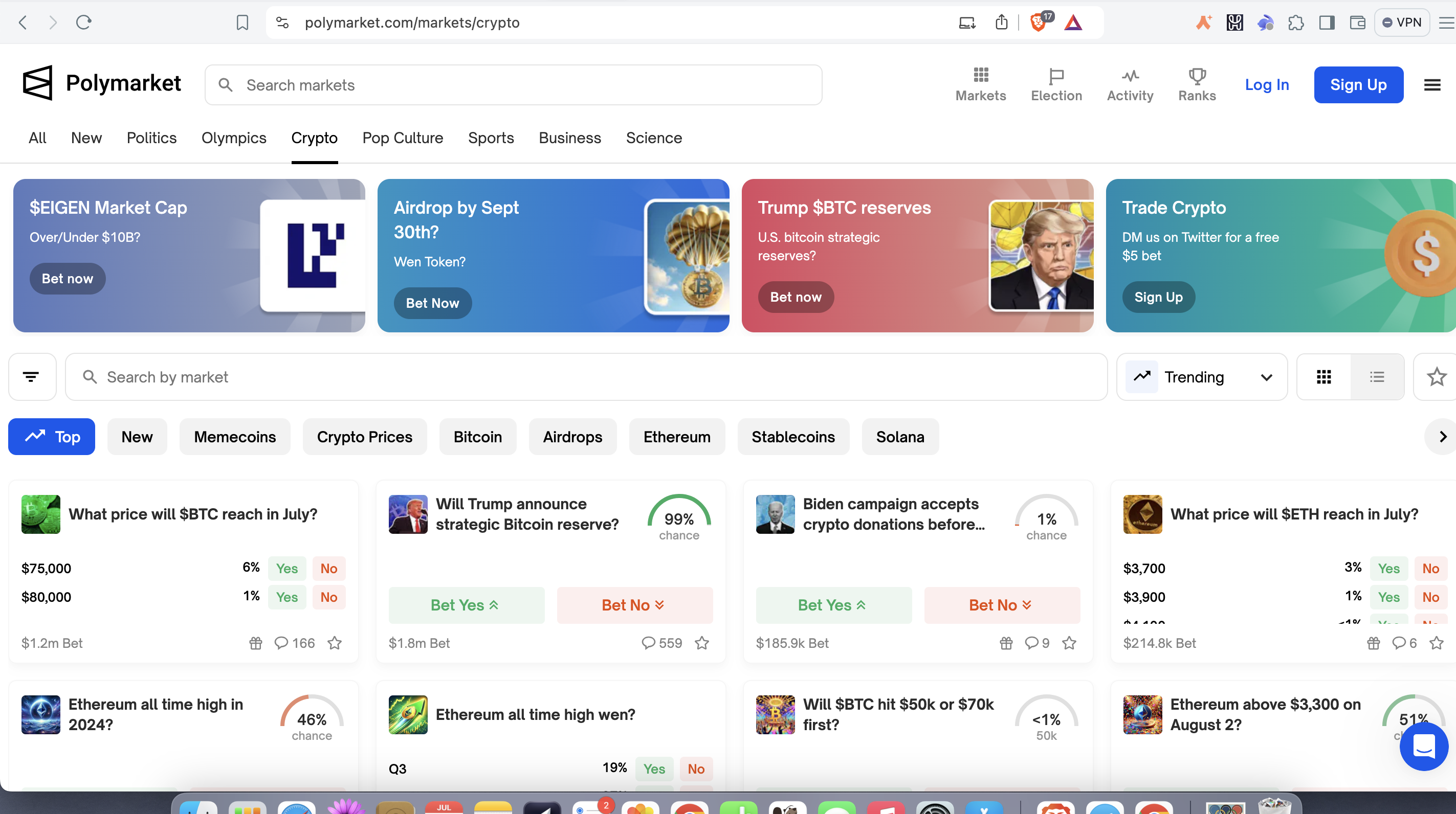1456x814 pixels.
Task: Click Sign Up on Trade Crypto banner
Action: point(1158,297)
